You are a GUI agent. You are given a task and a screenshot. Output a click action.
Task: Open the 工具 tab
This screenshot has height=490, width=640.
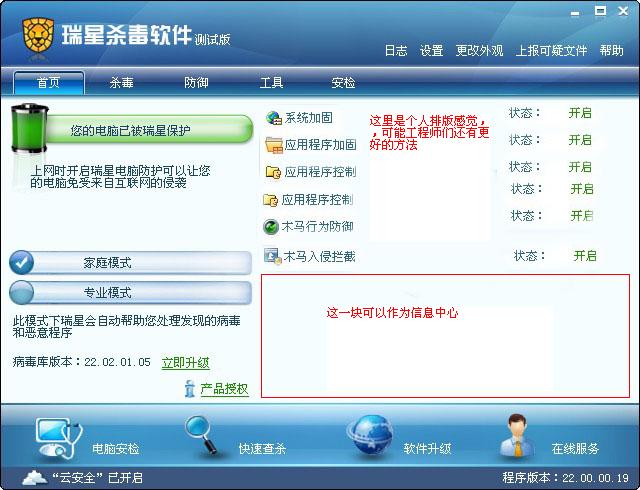tap(271, 83)
